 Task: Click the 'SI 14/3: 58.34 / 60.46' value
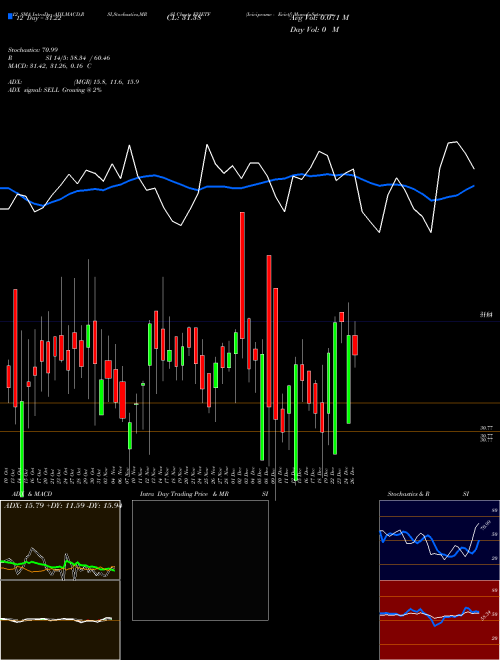point(78,58)
